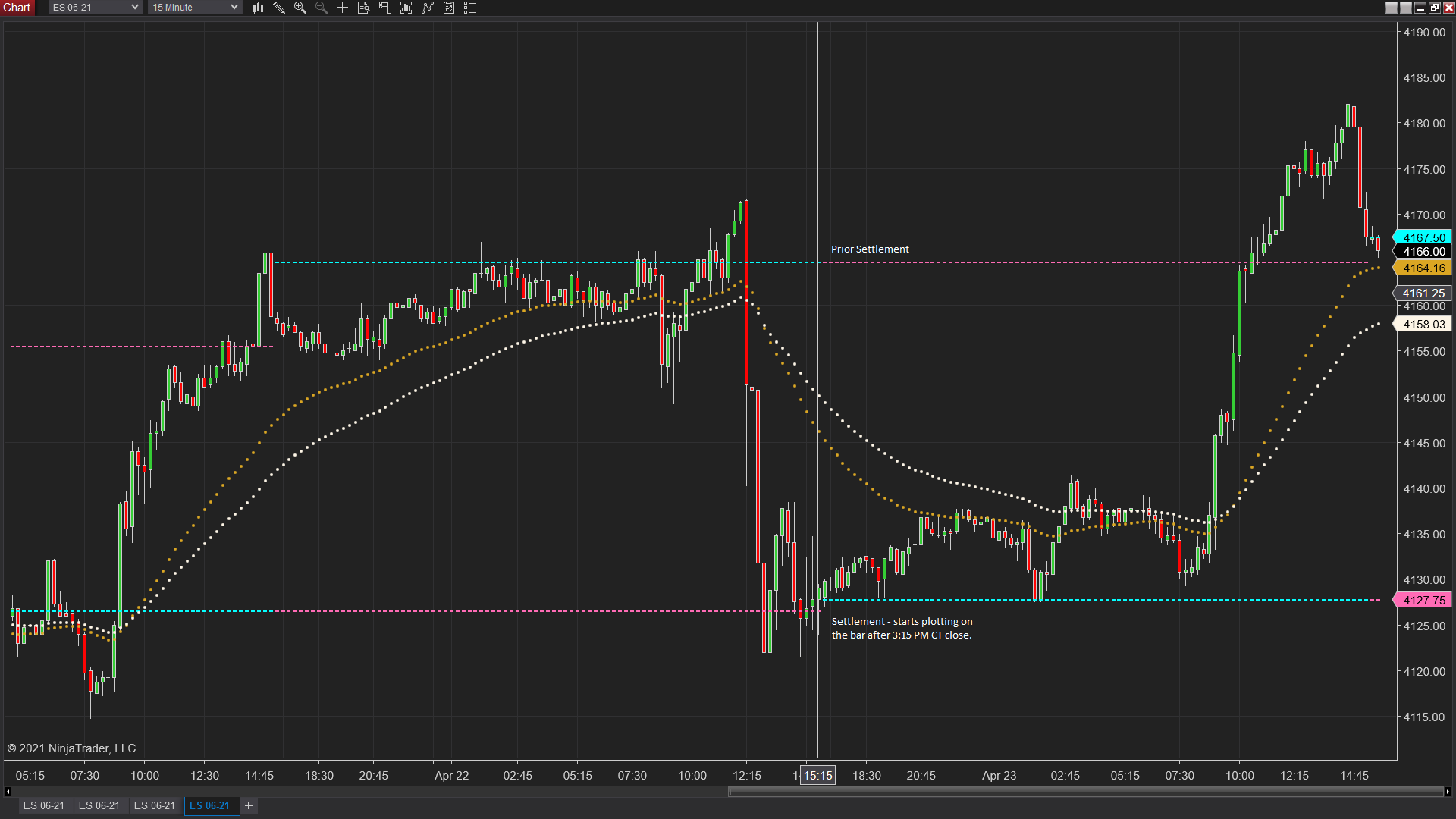Viewport: 1456px width, 819px height.
Task: Show the Data Box window
Action: coord(364,8)
